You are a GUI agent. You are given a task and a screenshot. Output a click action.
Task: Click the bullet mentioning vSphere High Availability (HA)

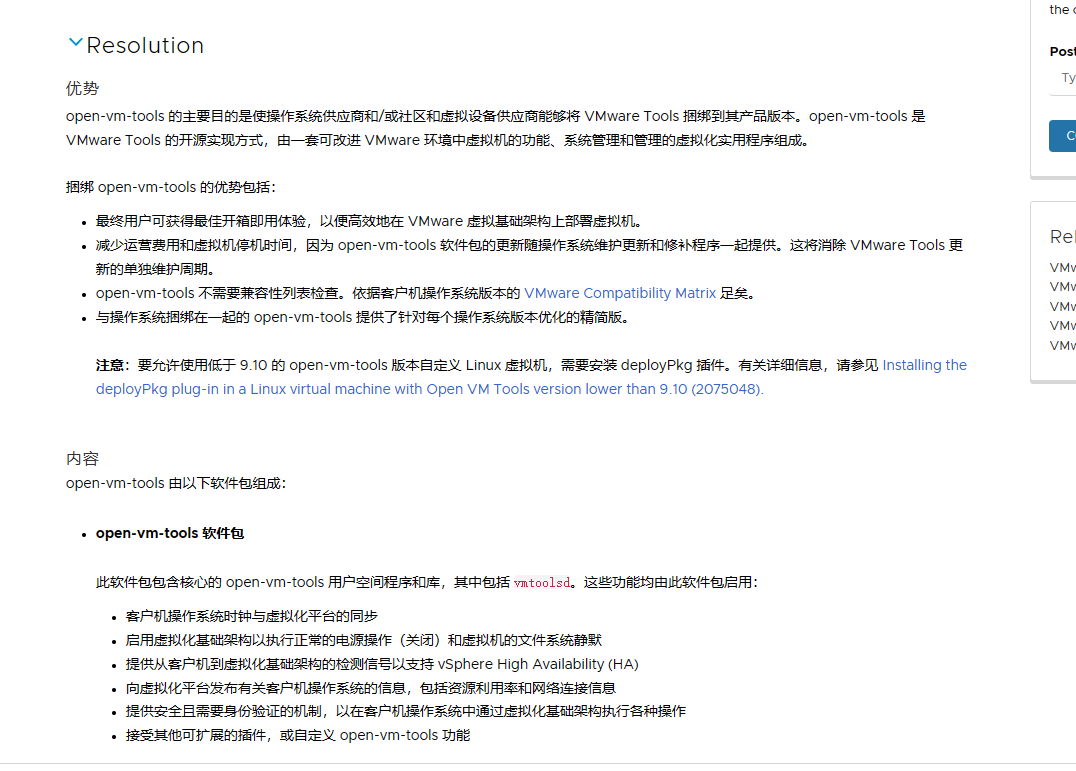click(x=382, y=664)
